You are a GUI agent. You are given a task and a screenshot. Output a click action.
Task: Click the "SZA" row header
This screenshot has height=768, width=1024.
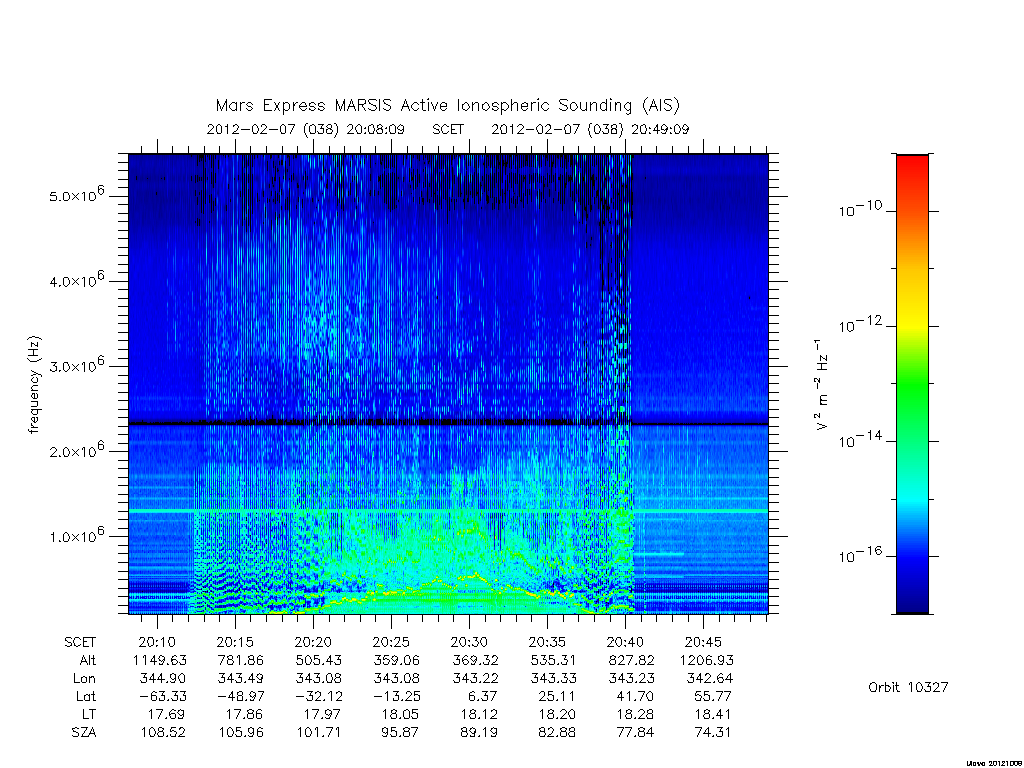[x=84, y=732]
